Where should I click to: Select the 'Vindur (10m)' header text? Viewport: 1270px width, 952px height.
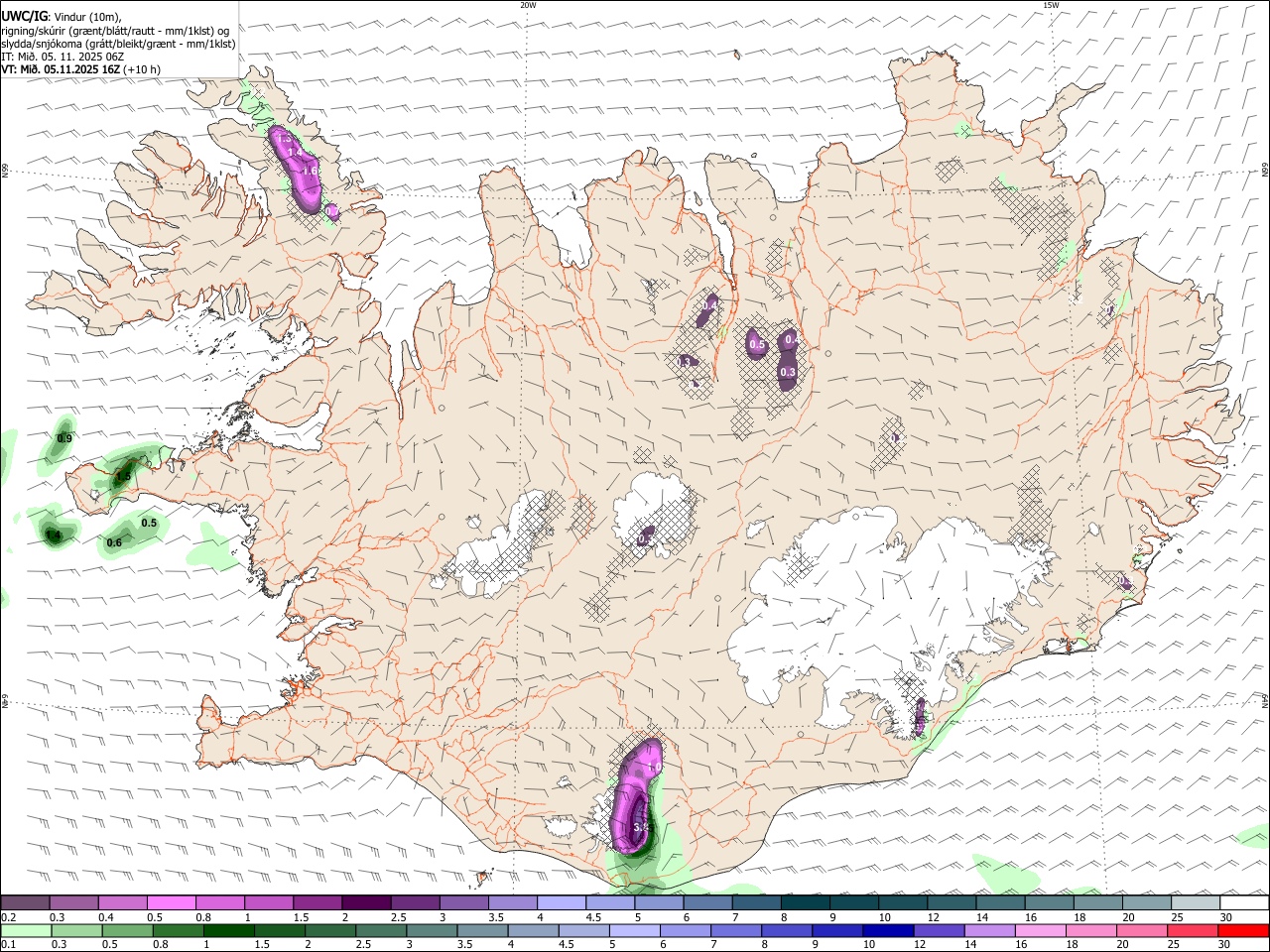86,17
